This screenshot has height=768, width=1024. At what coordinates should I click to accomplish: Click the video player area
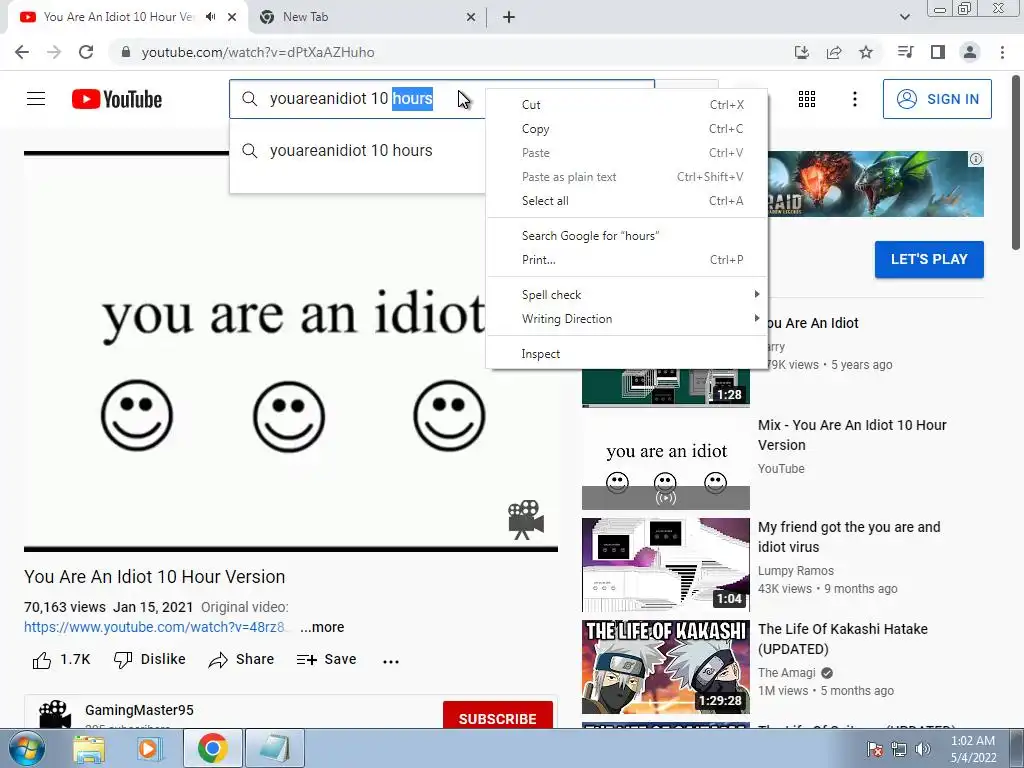(291, 351)
